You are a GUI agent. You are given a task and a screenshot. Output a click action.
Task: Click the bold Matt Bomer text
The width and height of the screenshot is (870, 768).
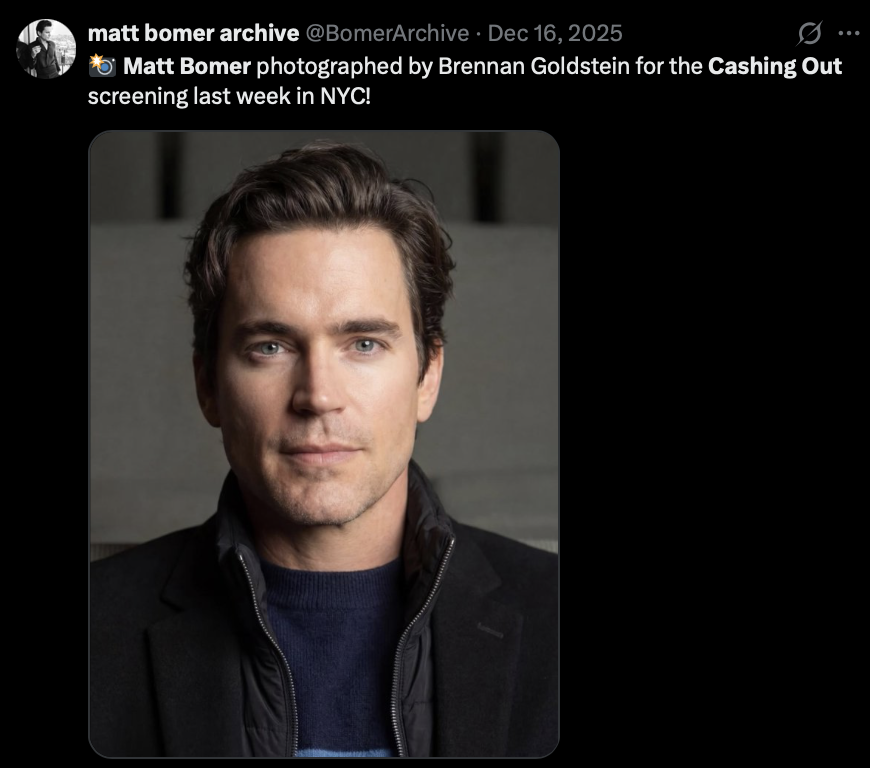(x=187, y=67)
